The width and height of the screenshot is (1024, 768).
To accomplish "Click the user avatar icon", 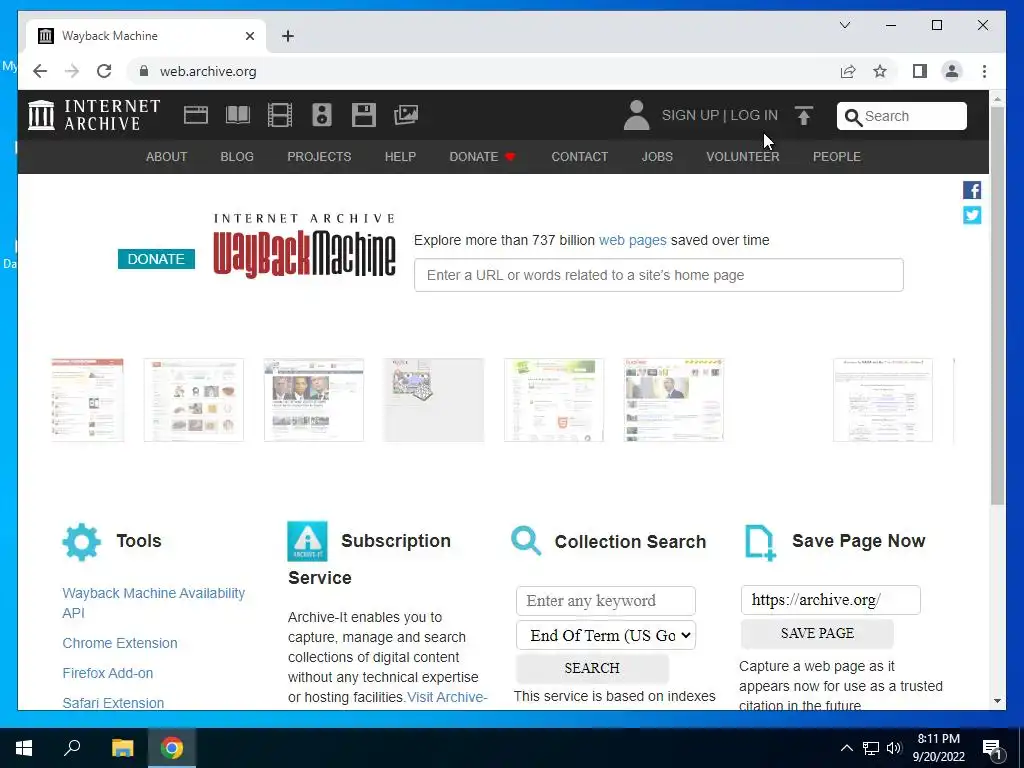I will point(636,115).
